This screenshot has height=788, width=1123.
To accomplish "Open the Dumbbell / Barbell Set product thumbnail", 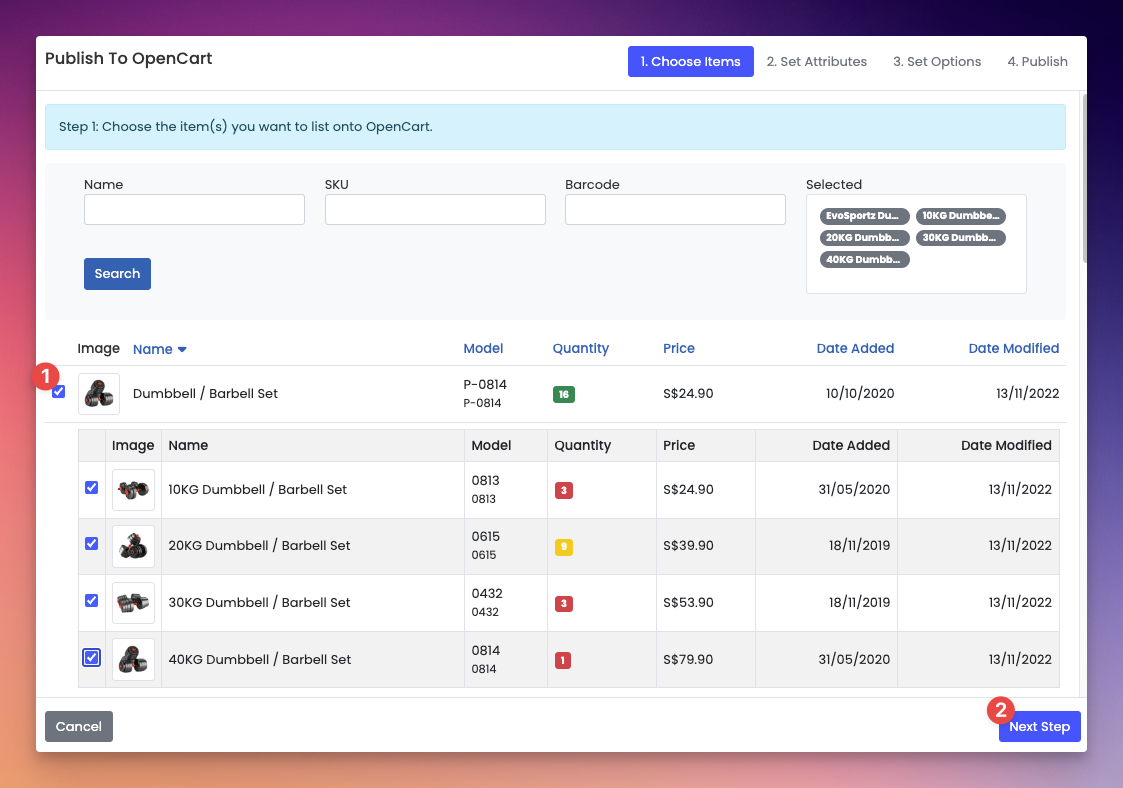I will (99, 394).
